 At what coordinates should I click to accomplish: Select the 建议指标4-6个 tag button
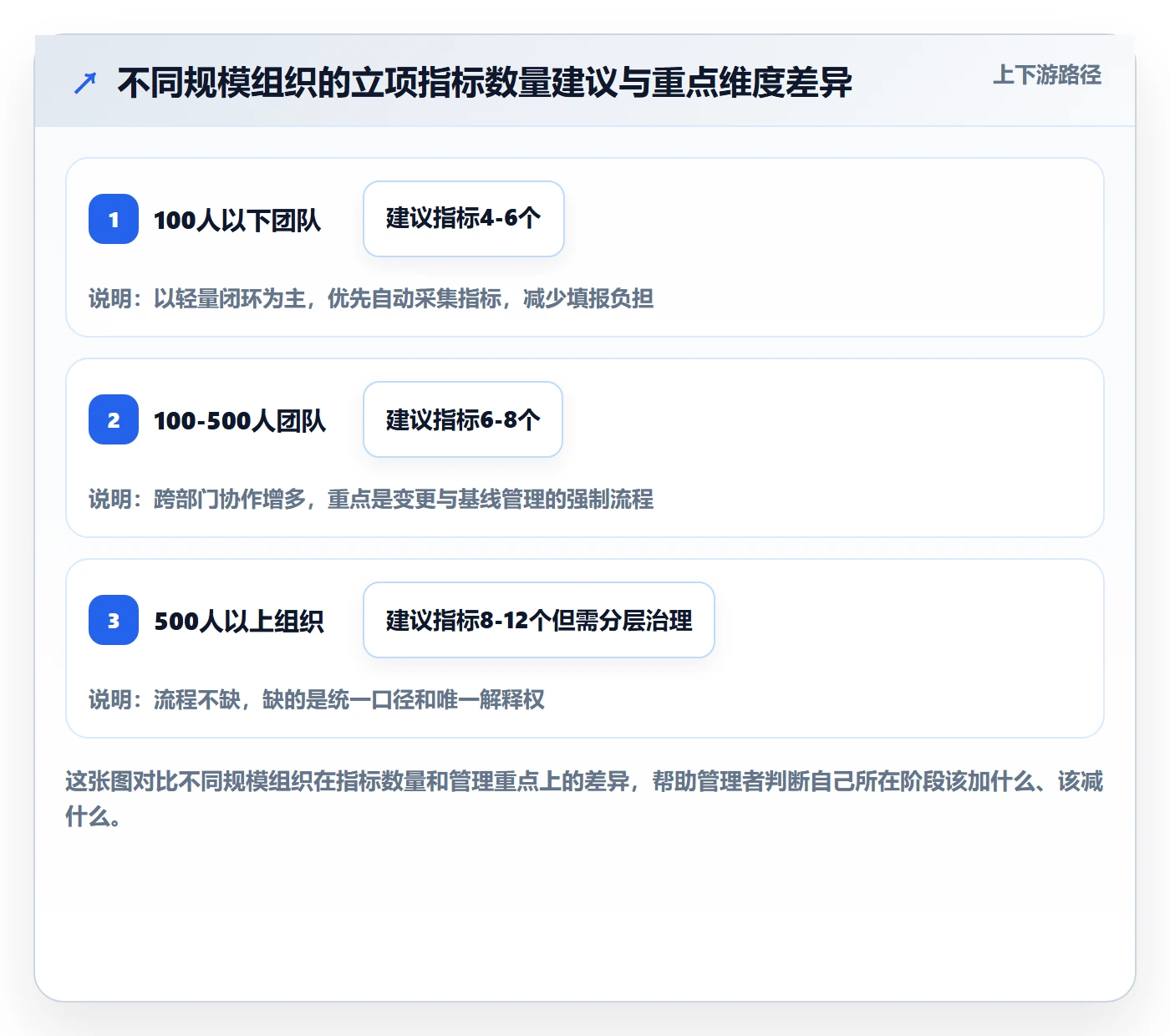click(464, 219)
